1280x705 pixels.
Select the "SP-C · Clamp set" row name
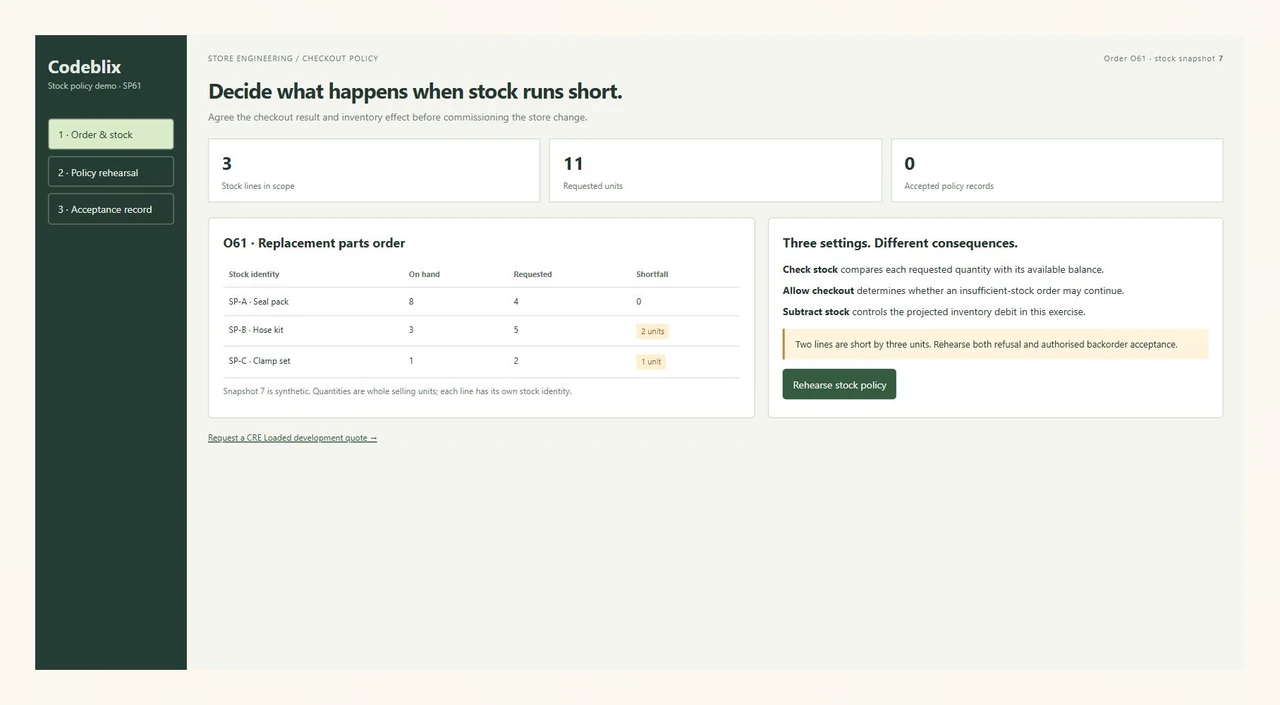pos(259,361)
